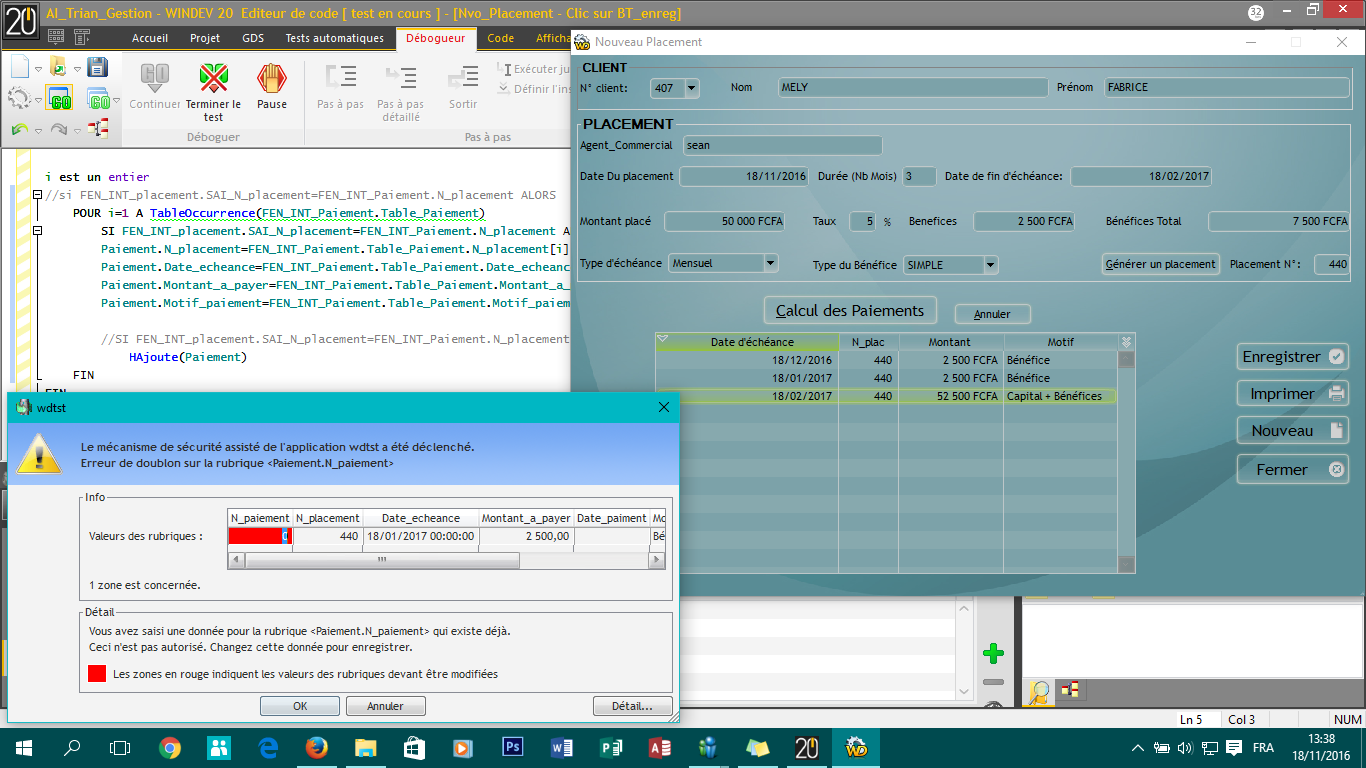Expand the undo history dropdown arrow
1366x768 pixels.
click(38, 131)
